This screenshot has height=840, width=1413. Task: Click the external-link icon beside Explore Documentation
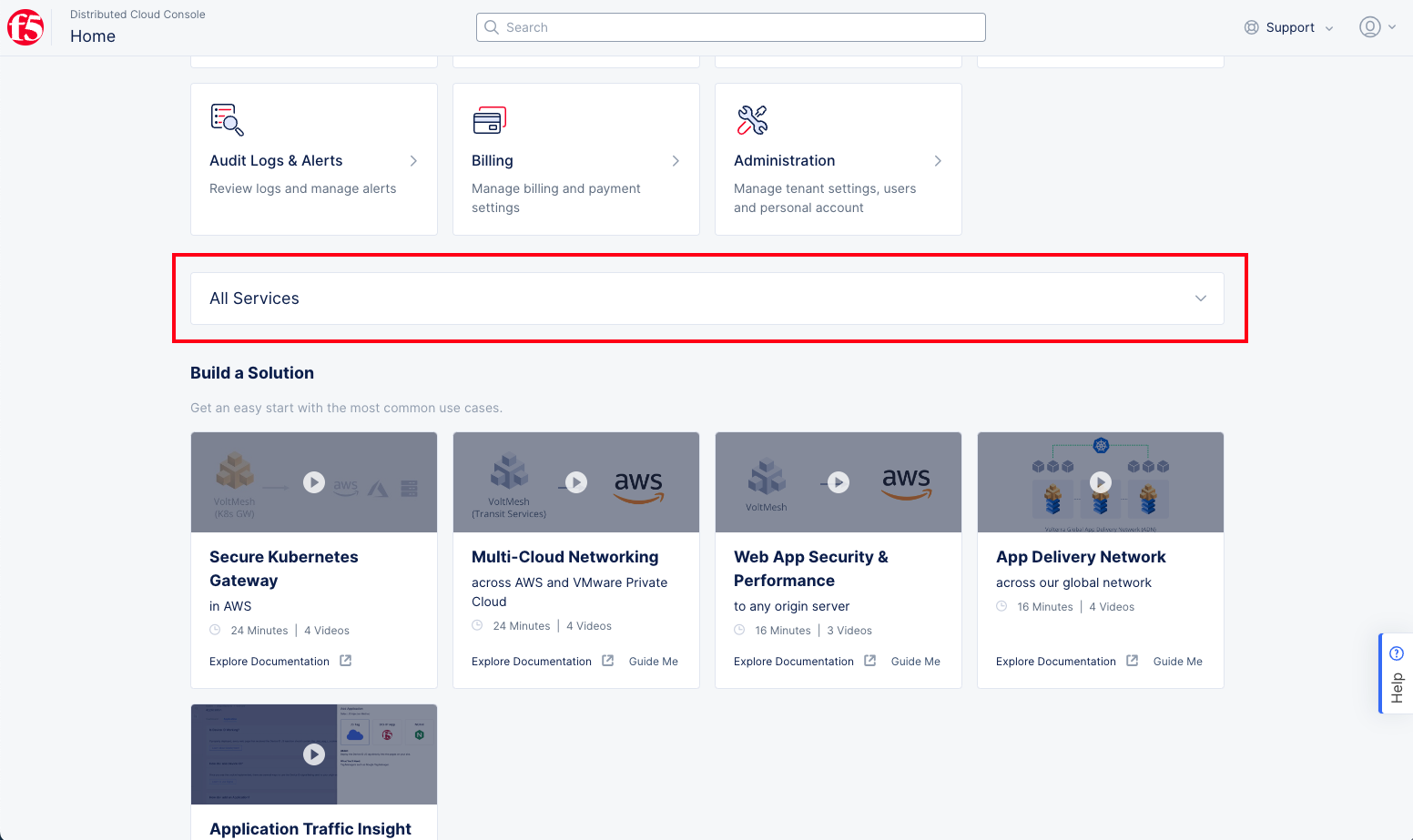345,661
